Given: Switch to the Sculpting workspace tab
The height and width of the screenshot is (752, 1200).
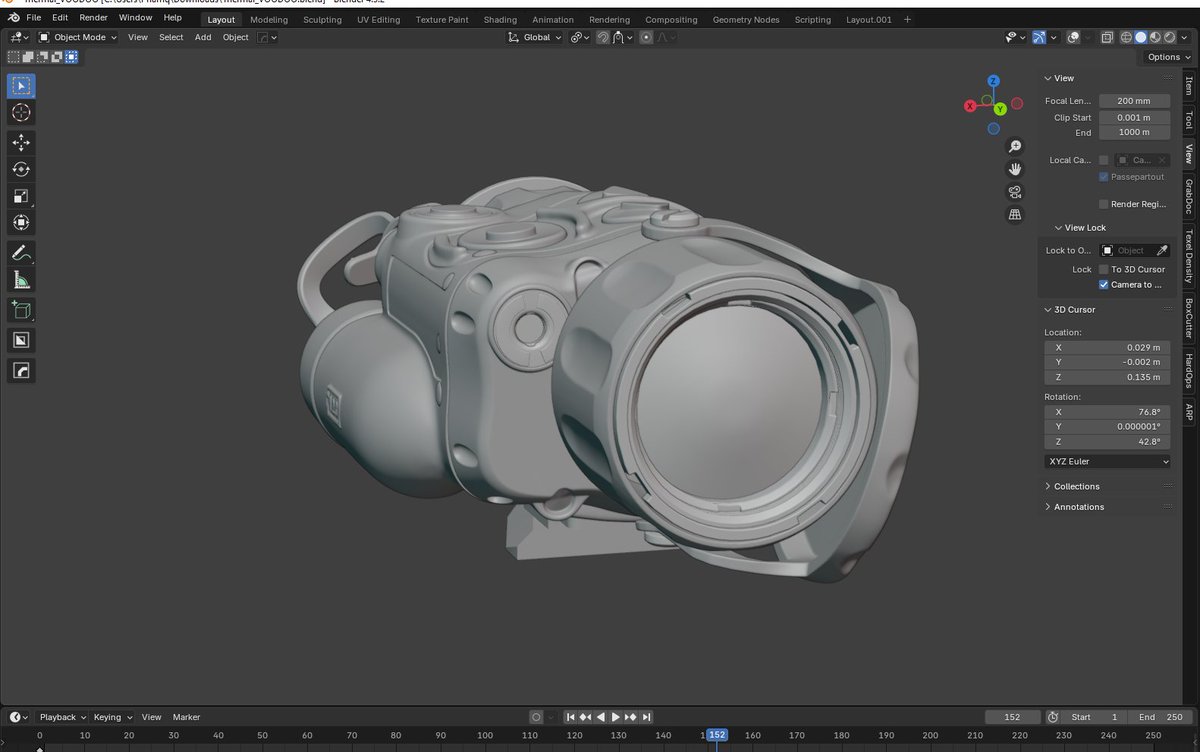Looking at the screenshot, I should [322, 19].
